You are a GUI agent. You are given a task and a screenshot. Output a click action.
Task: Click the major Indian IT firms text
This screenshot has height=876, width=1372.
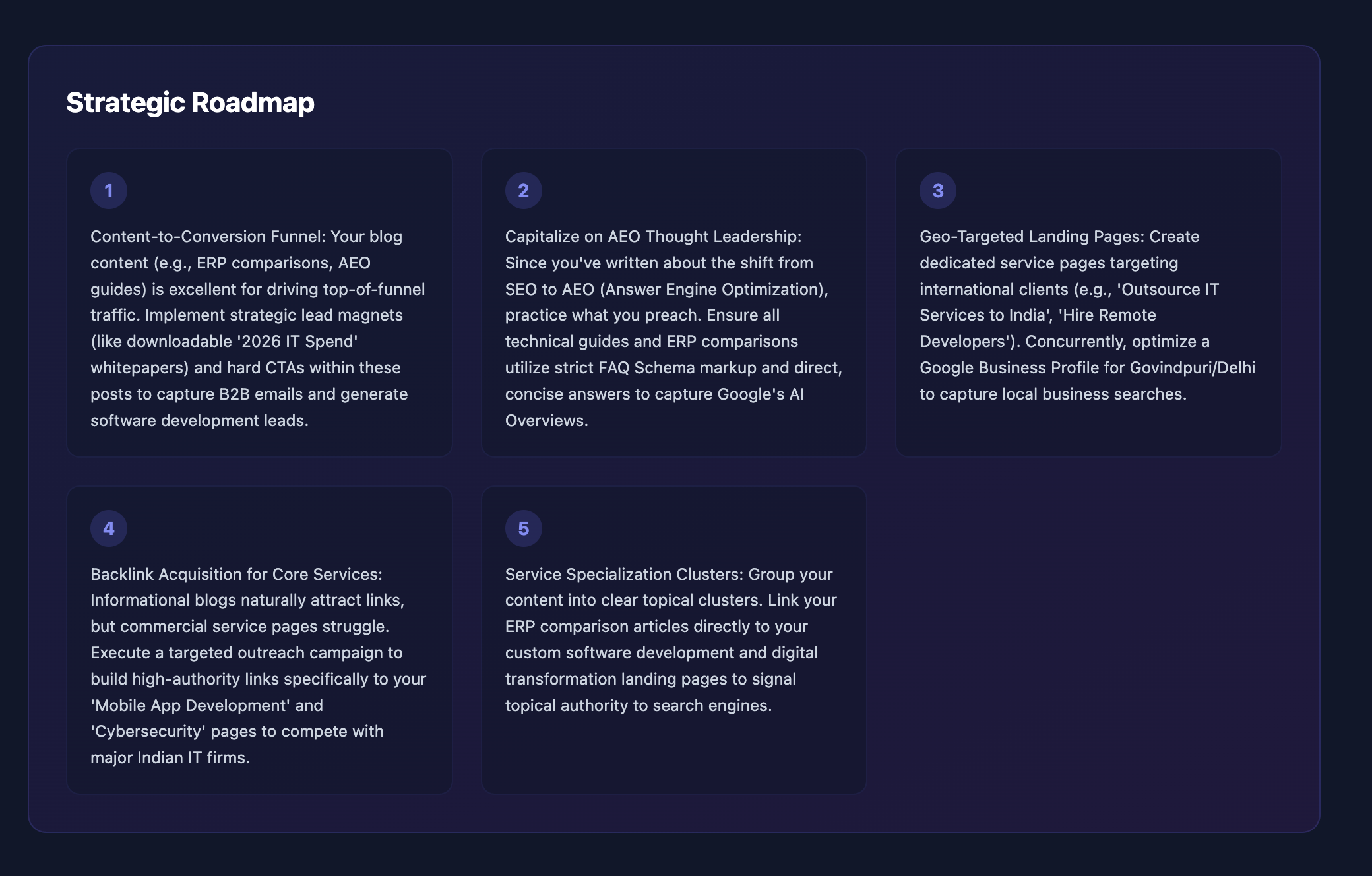pyautogui.click(x=170, y=758)
